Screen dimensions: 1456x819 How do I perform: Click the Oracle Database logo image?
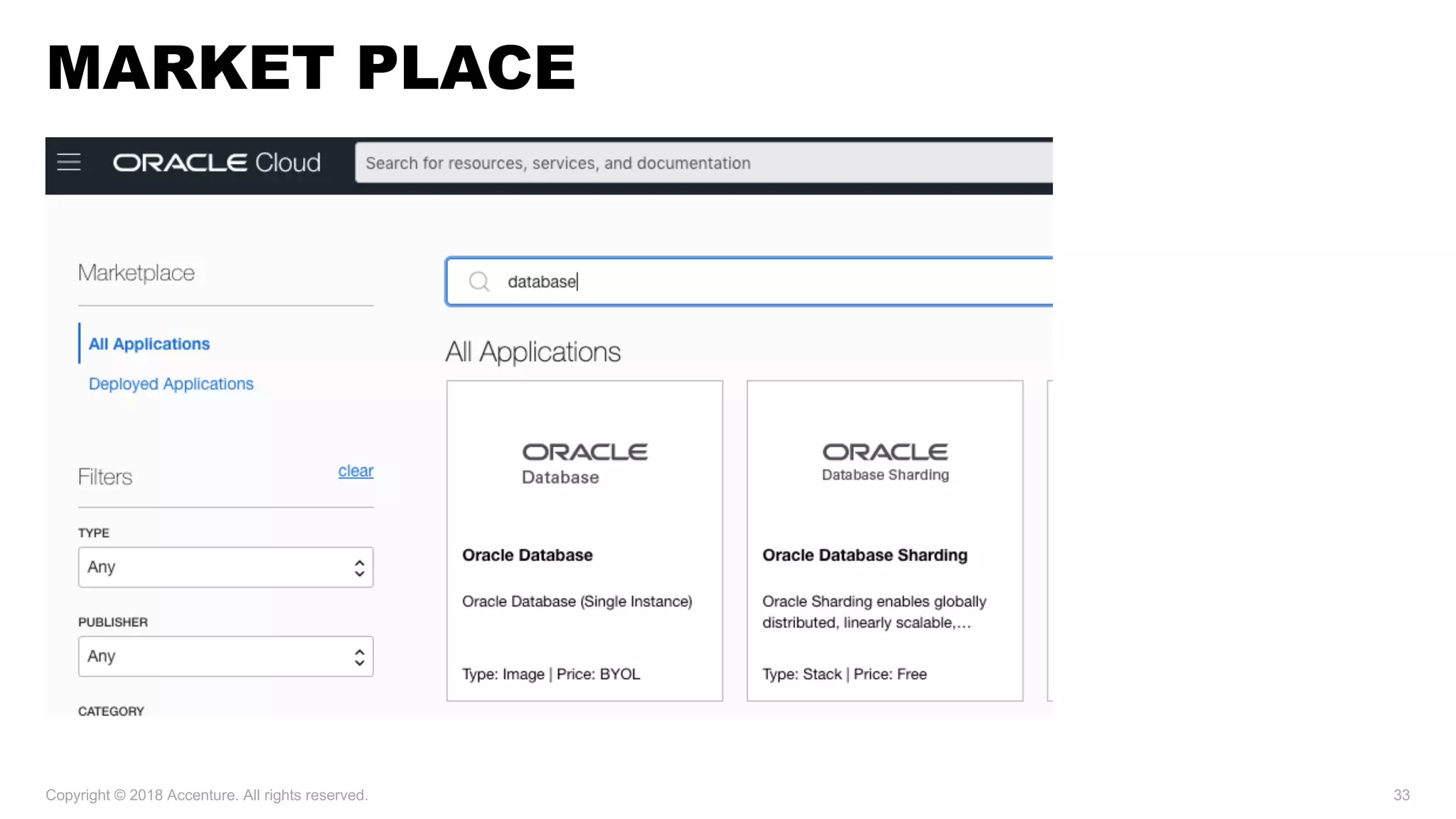584,463
